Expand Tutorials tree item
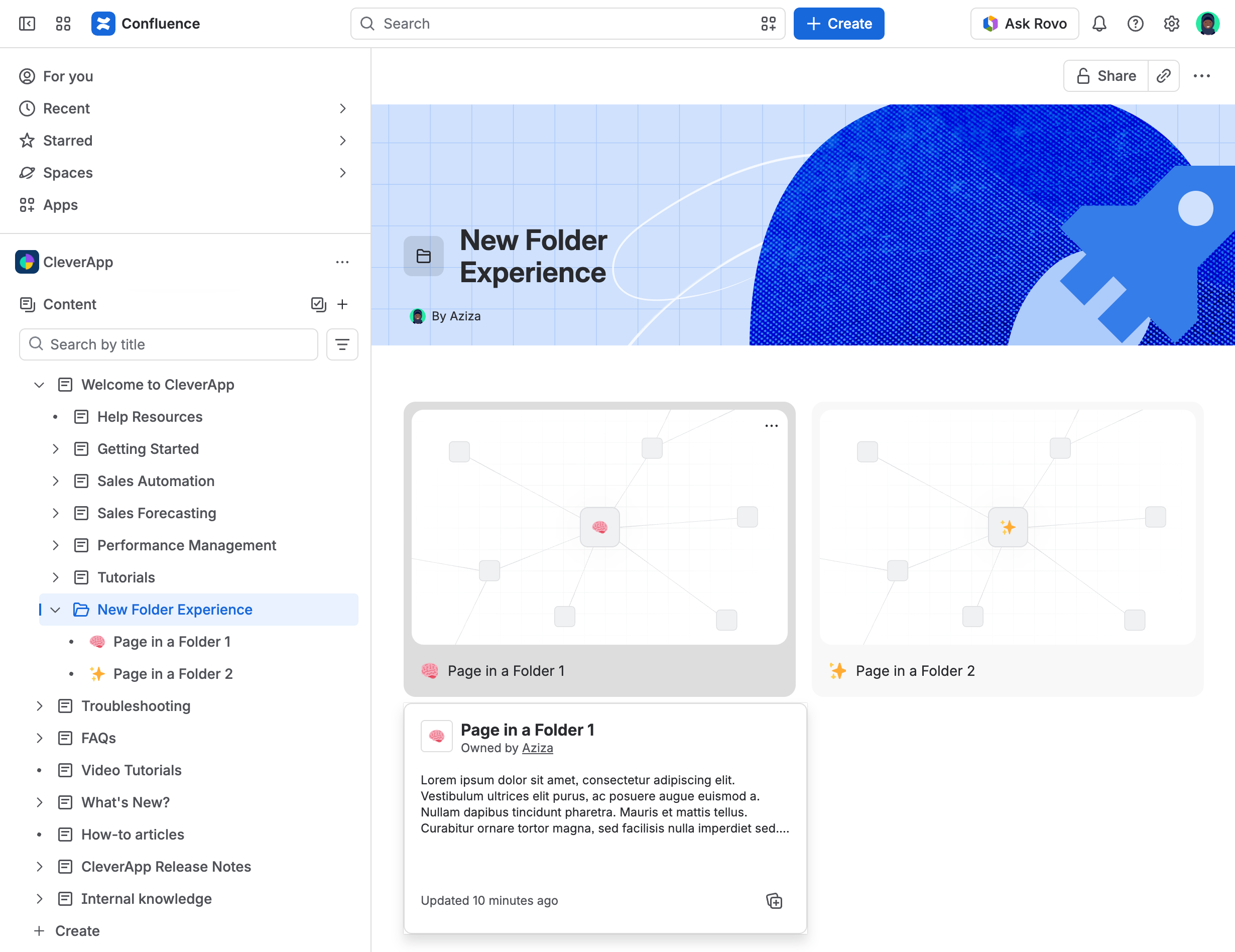Viewport: 1235px width, 952px height. [x=55, y=577]
